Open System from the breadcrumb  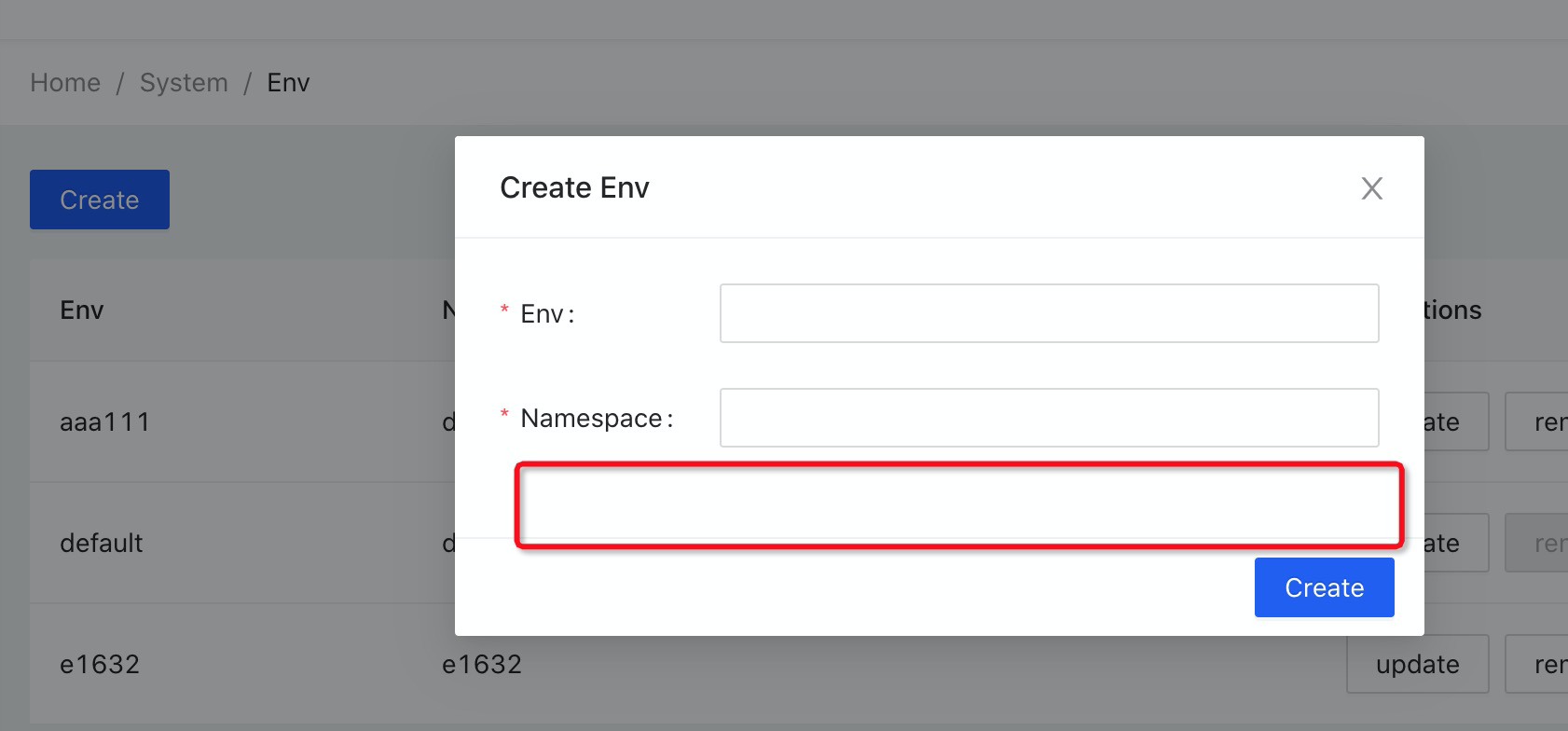coord(184,82)
